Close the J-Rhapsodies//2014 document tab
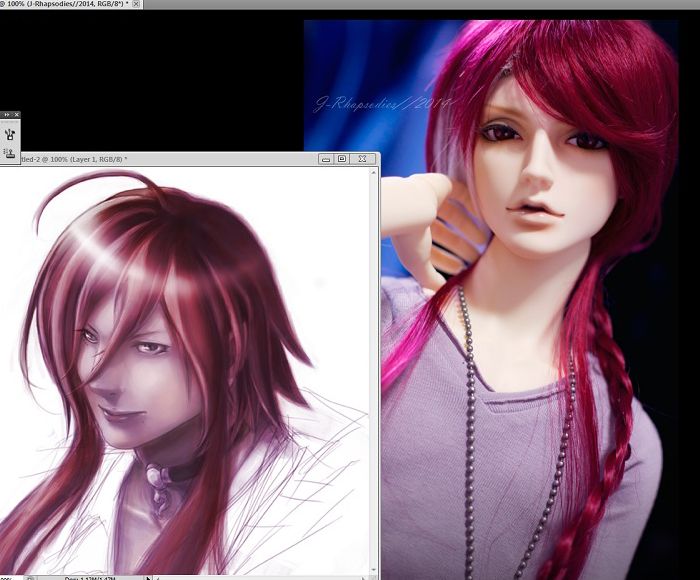The height and width of the screenshot is (580, 700). point(136,4)
